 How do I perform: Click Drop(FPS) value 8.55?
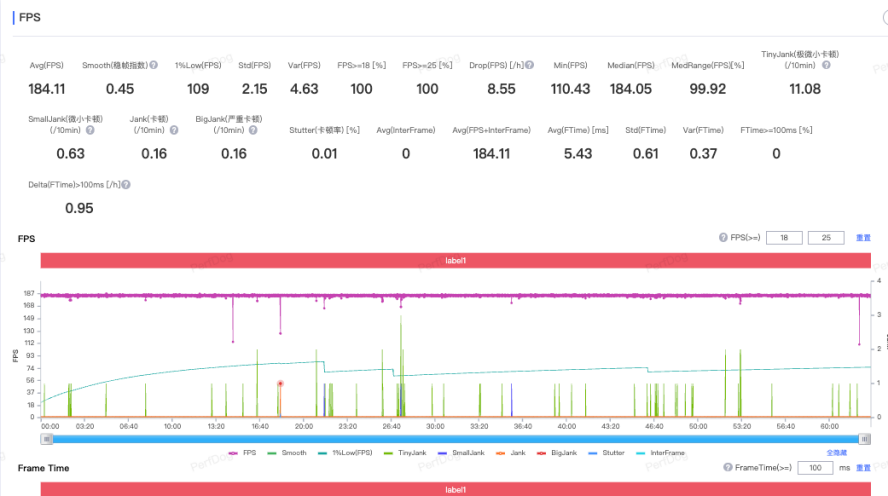(501, 89)
